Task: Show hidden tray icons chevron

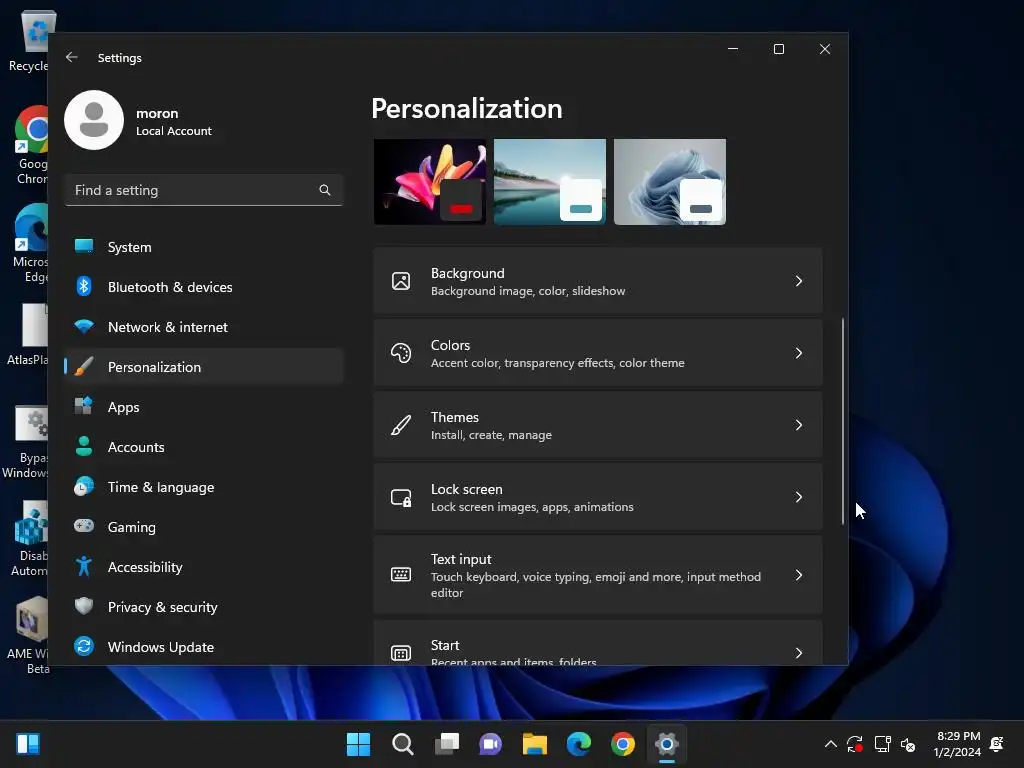Action: coord(831,744)
